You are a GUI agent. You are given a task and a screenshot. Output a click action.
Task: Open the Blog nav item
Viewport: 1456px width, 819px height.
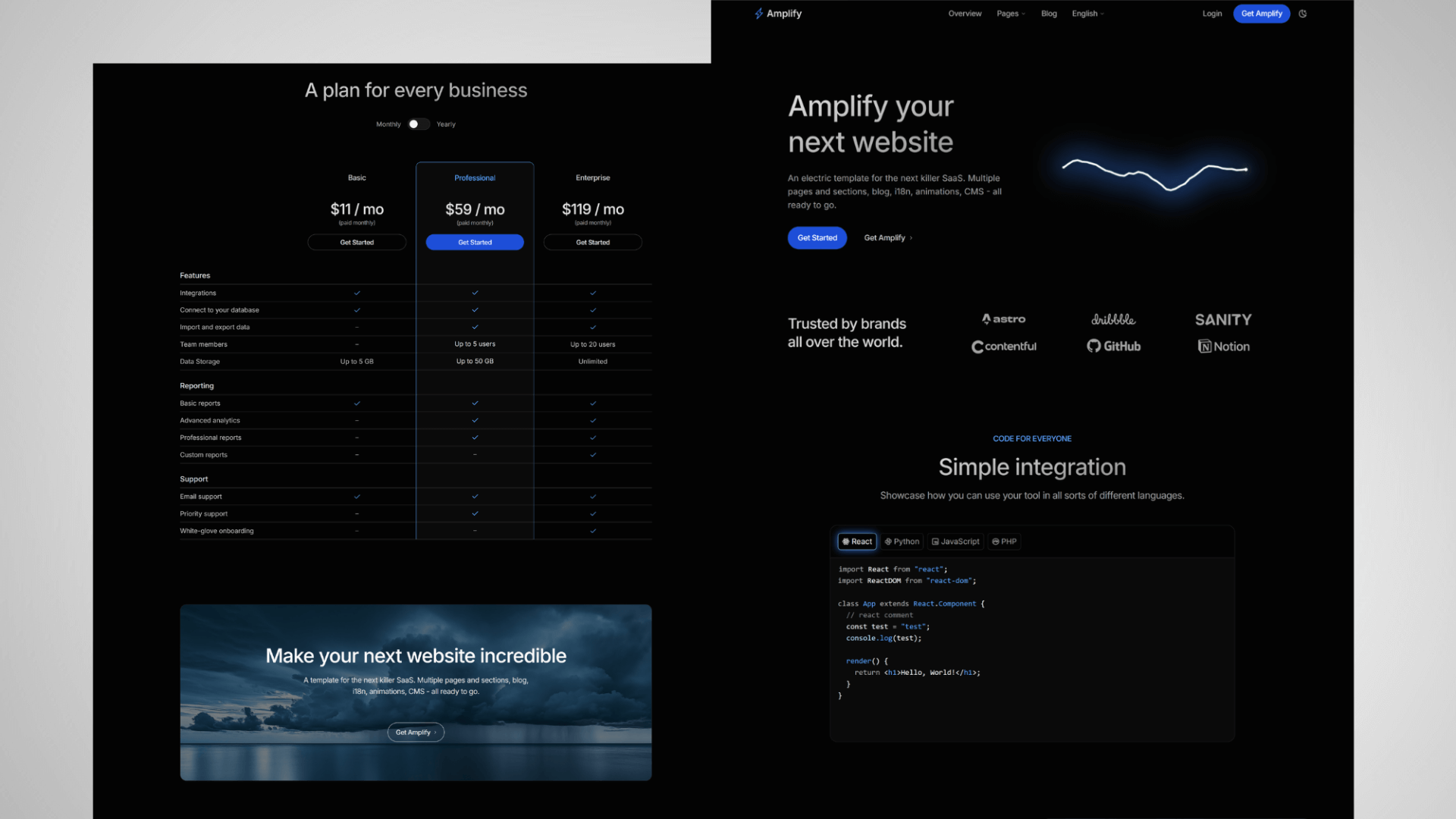point(1049,14)
